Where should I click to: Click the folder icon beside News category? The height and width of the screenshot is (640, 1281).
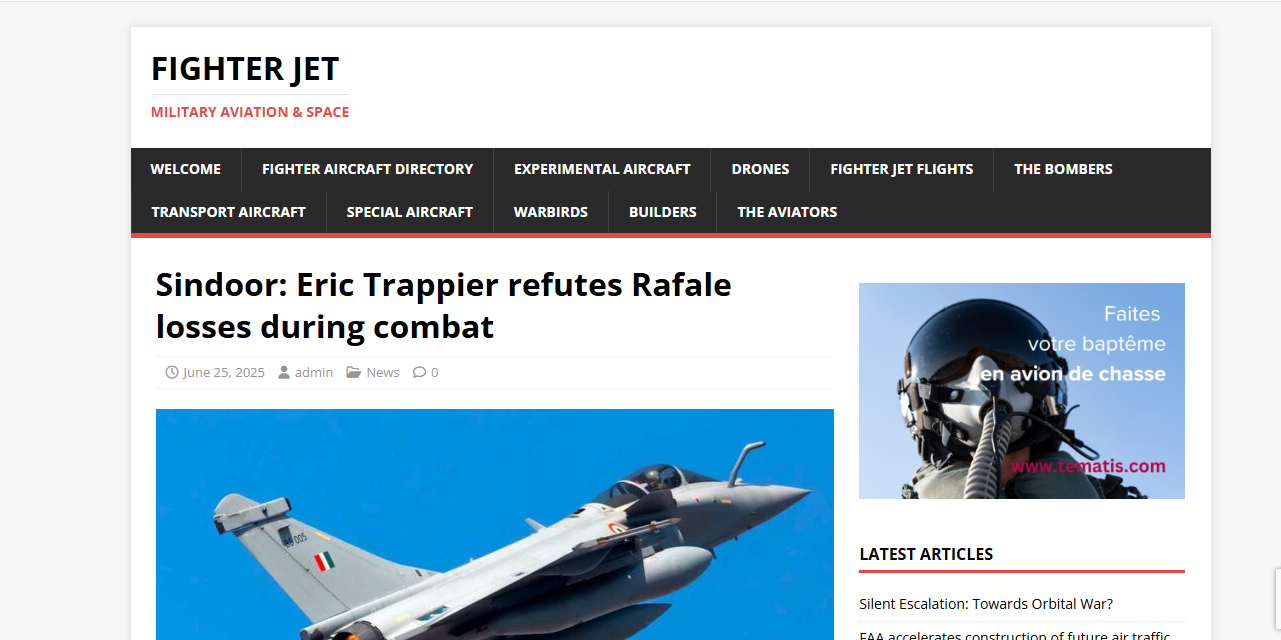click(354, 372)
